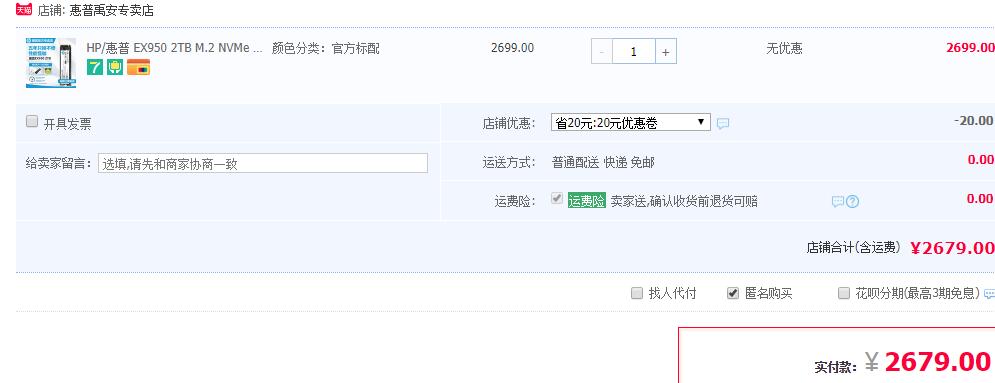The image size is (995, 383).
Task: Click the green warranty badge icon
Action: coord(115,67)
